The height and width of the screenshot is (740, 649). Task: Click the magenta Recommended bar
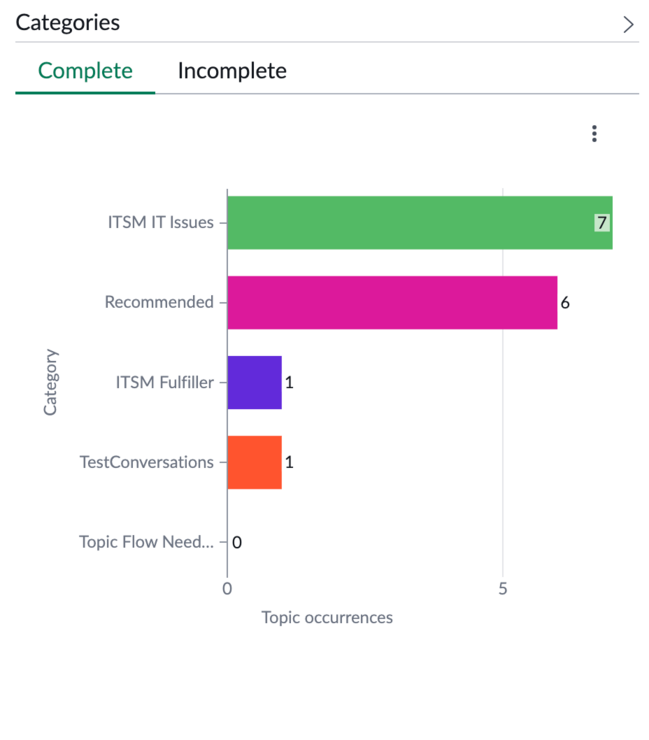click(392, 303)
